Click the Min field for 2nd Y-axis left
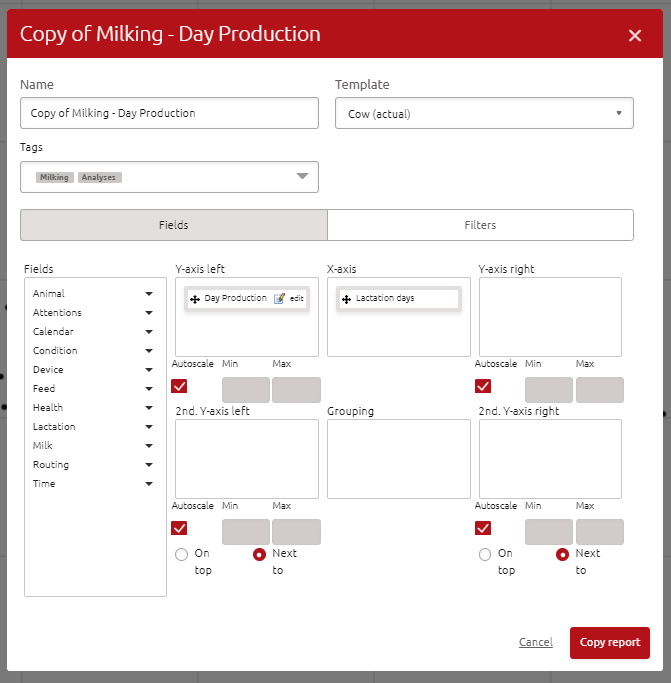 click(x=246, y=532)
